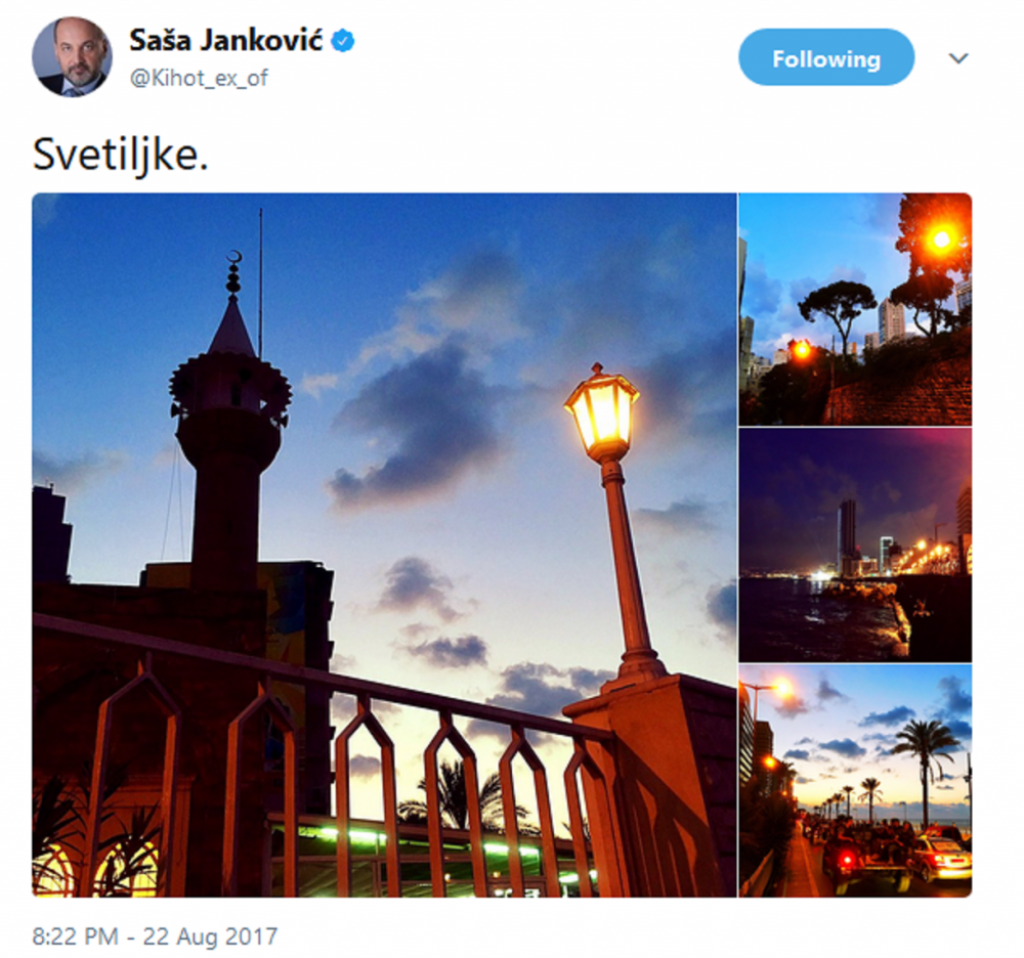Click the minaret crescent in large photo
This screenshot has width=1024, height=958.
(x=234, y=257)
